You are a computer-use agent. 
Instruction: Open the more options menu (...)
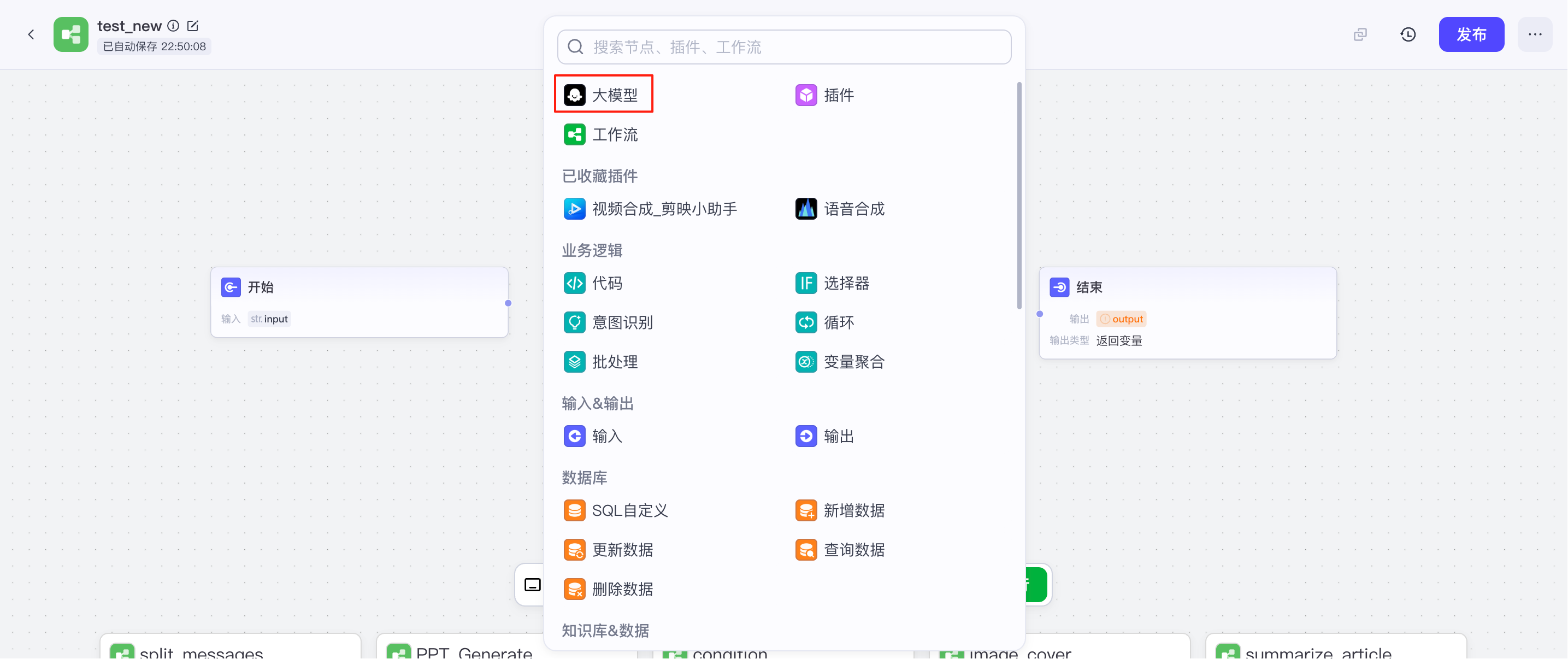click(1535, 34)
